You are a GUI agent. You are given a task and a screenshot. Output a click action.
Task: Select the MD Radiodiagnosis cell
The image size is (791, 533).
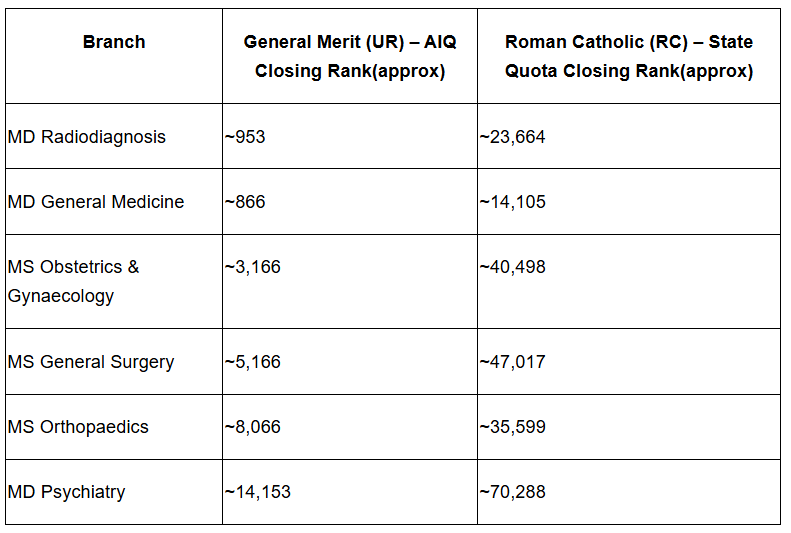[87, 137]
